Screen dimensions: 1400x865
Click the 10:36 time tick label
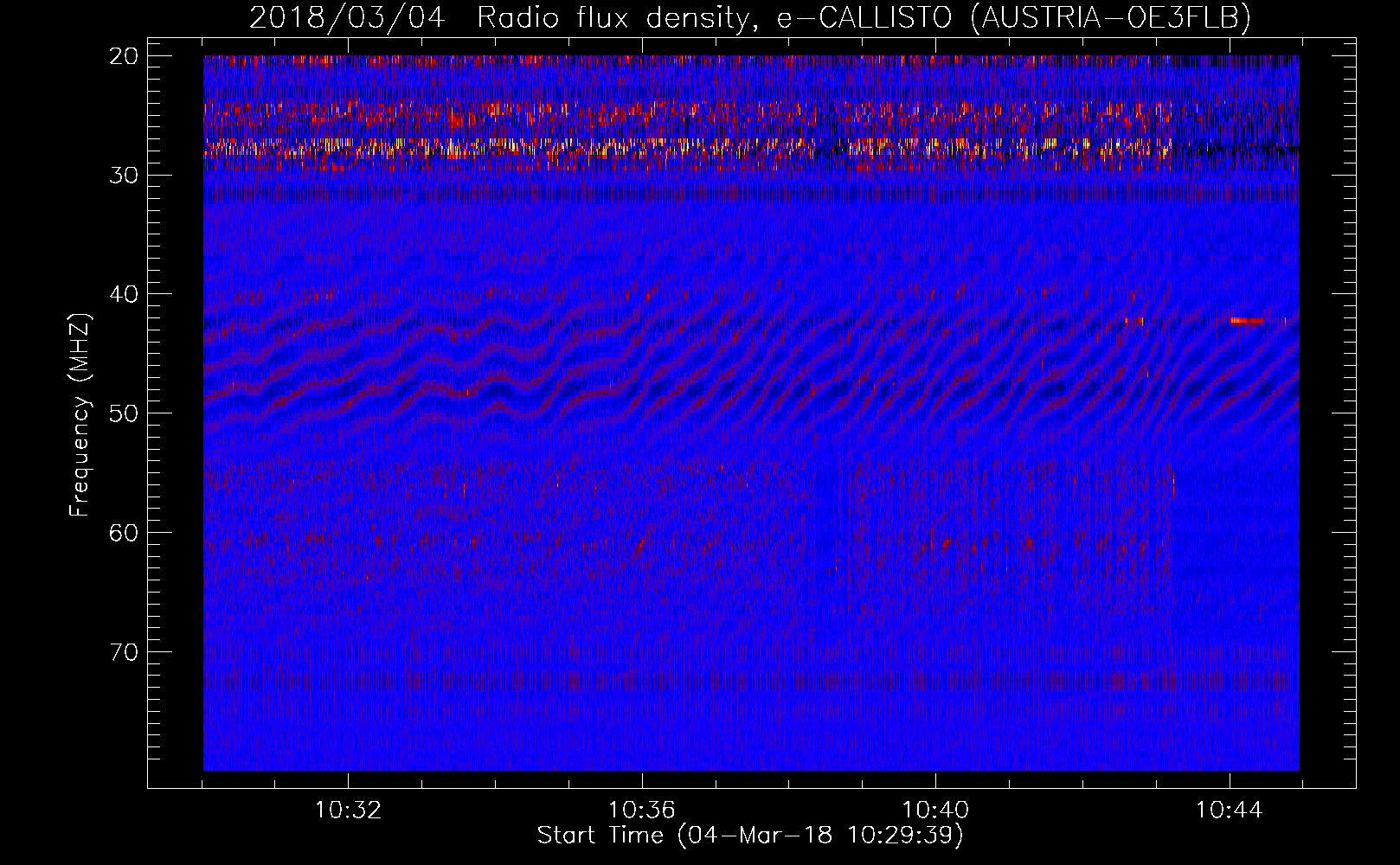(x=641, y=811)
